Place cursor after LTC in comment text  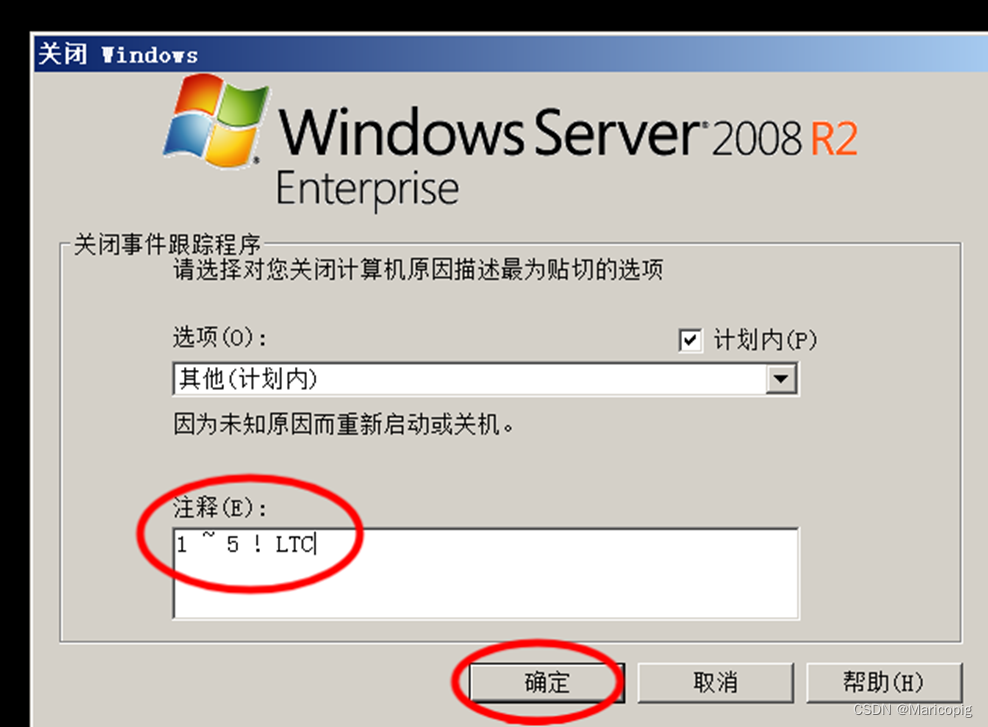[x=316, y=544]
